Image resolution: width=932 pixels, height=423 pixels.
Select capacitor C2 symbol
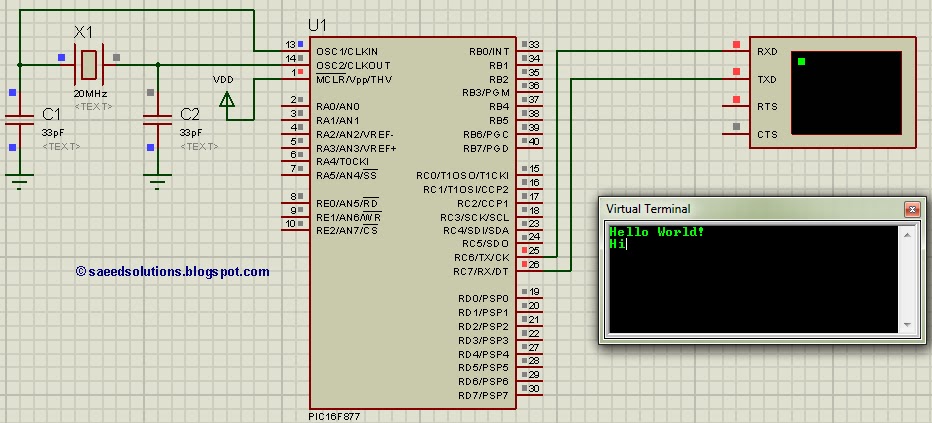click(158, 120)
